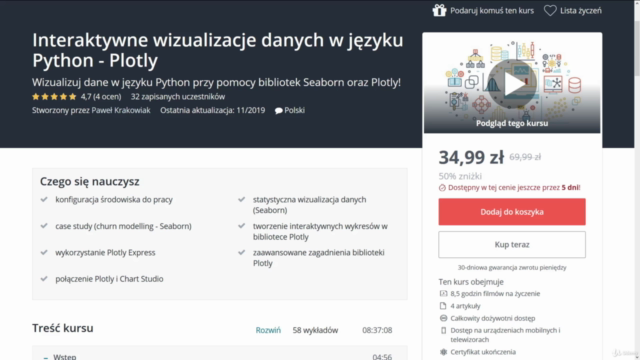Screen dimensions: 640x360
Task: Click the Czego się nauczysz heading
Action: click(89, 182)
